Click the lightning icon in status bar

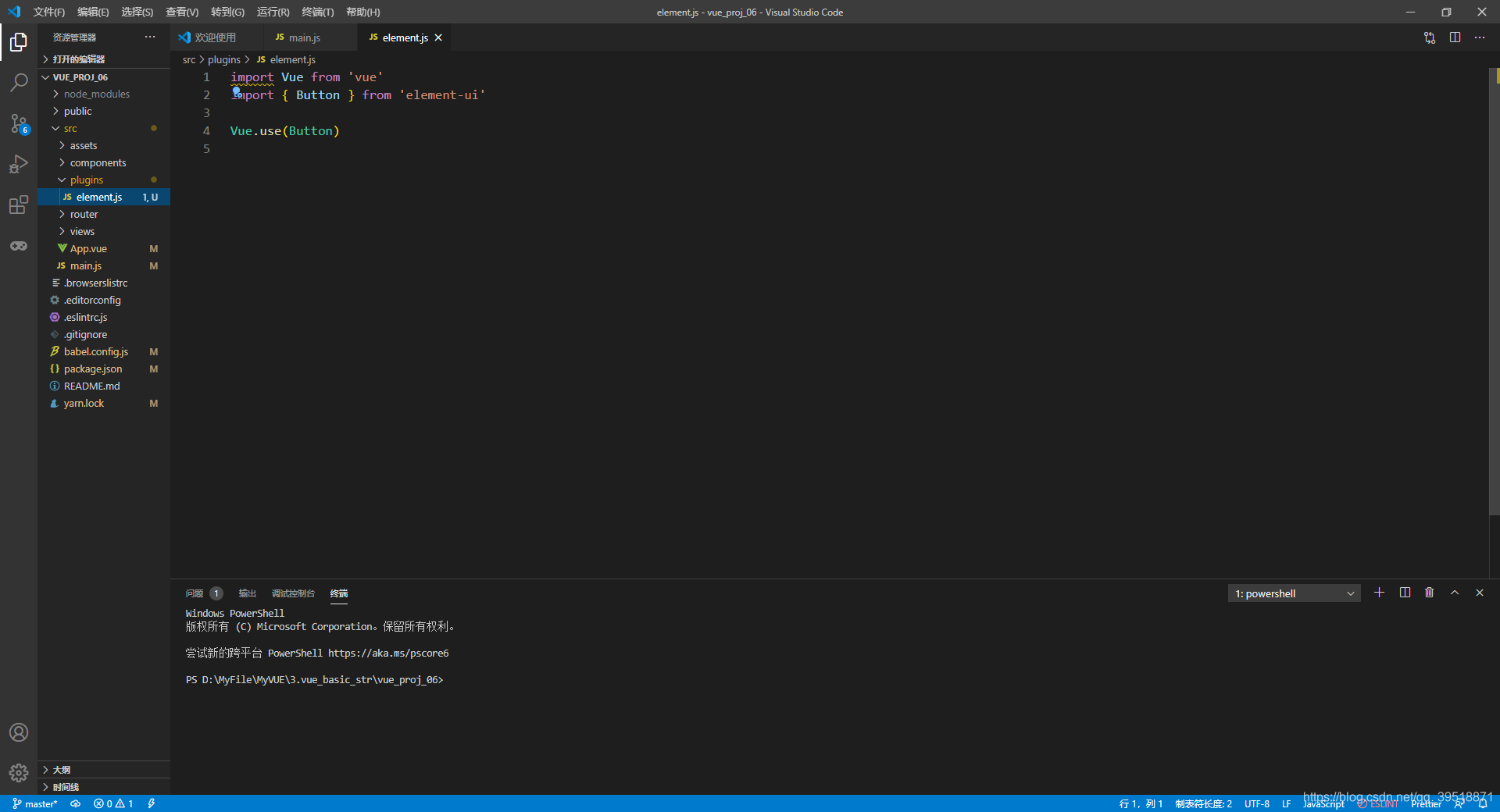(152, 803)
